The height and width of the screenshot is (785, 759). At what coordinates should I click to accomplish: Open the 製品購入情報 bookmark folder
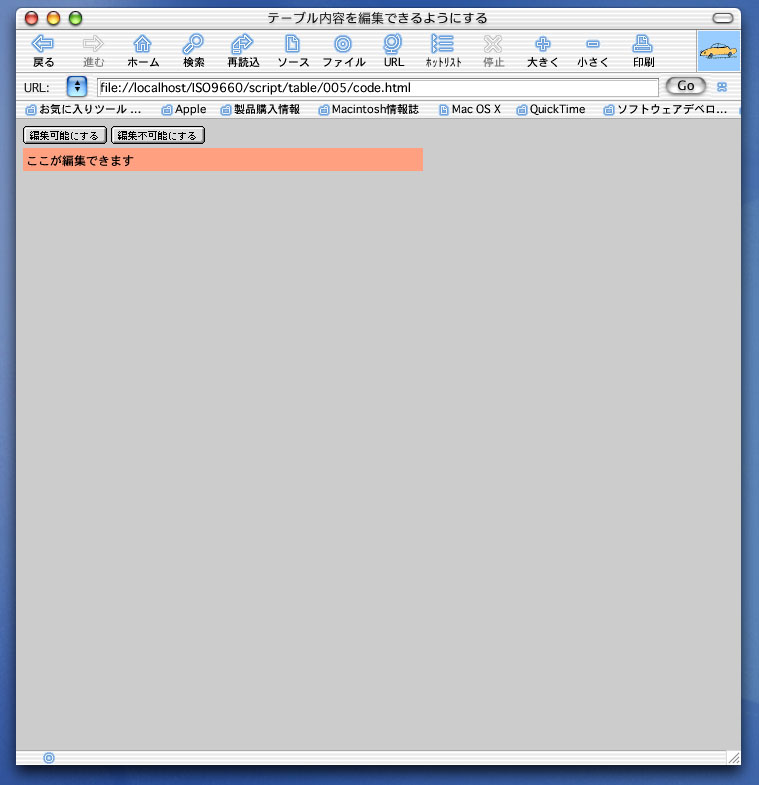(x=260, y=109)
